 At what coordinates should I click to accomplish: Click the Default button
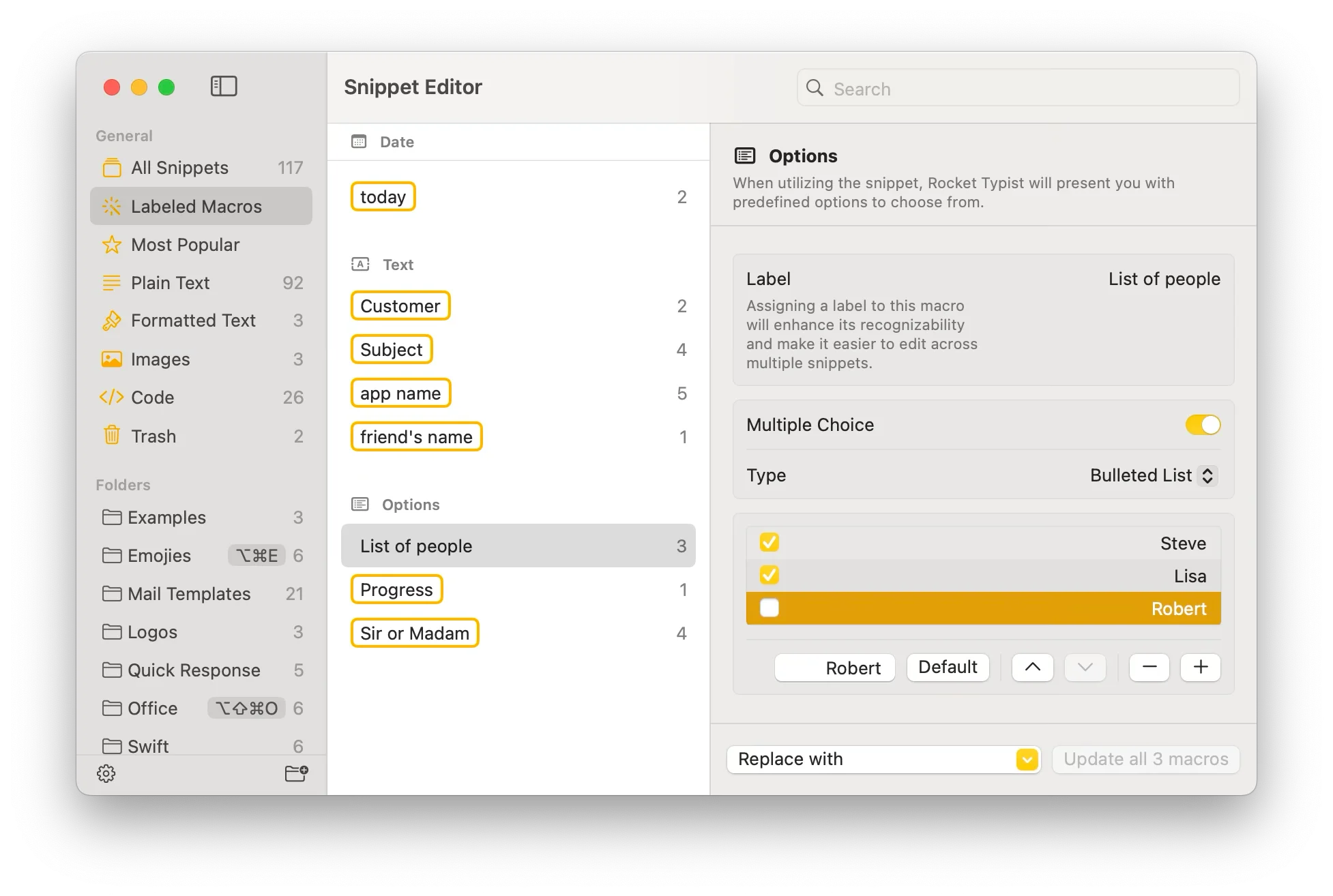[948, 667]
